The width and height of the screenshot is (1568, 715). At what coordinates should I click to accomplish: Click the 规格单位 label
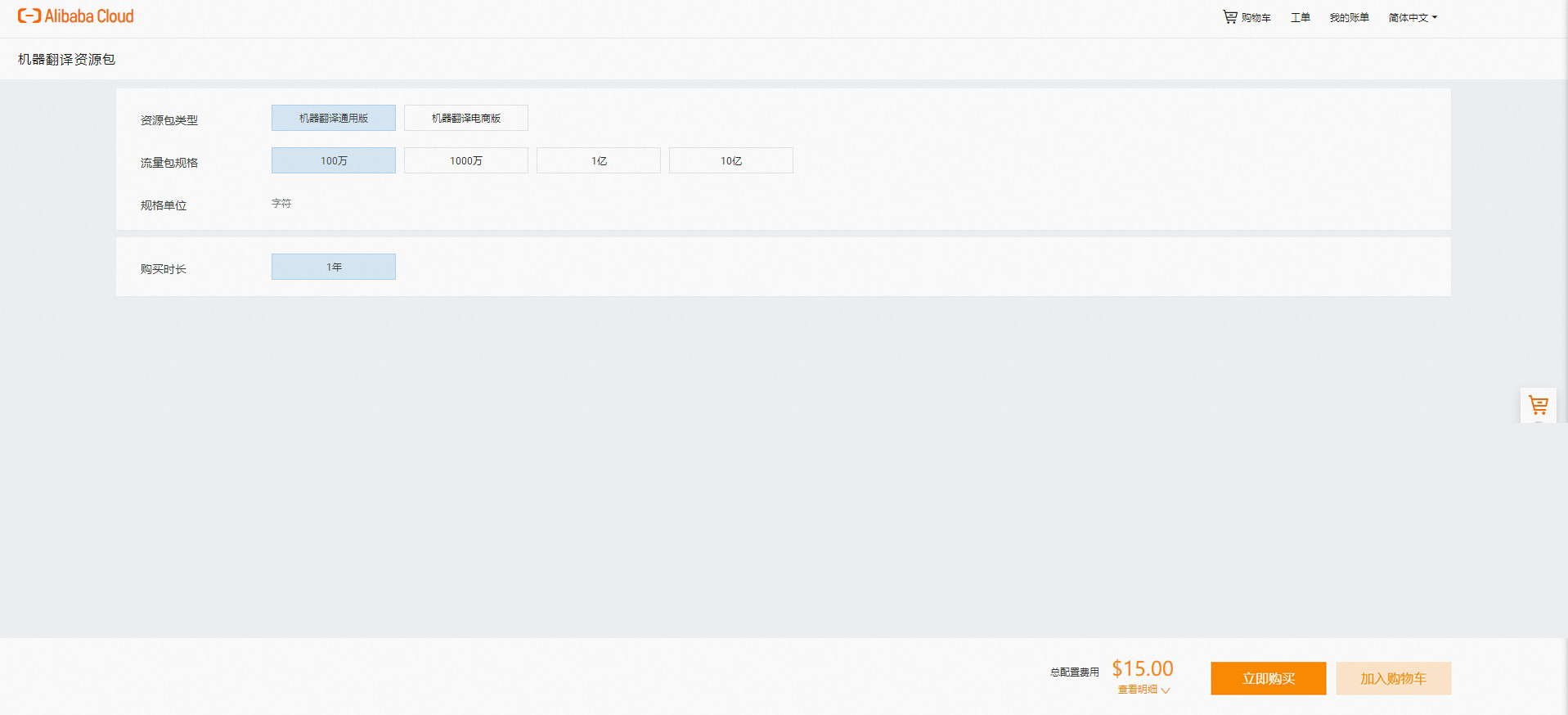click(x=164, y=205)
